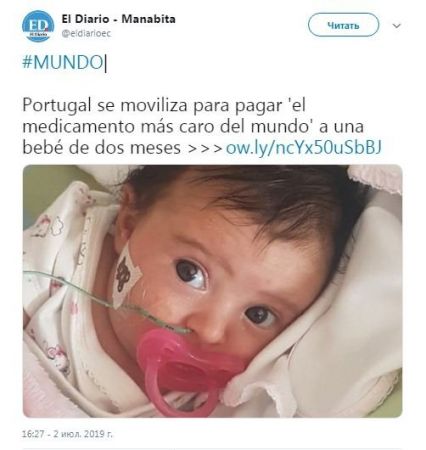This screenshot has width=426, height=450.
Task: Select the tweet text starting with Portugal
Action: point(202,126)
